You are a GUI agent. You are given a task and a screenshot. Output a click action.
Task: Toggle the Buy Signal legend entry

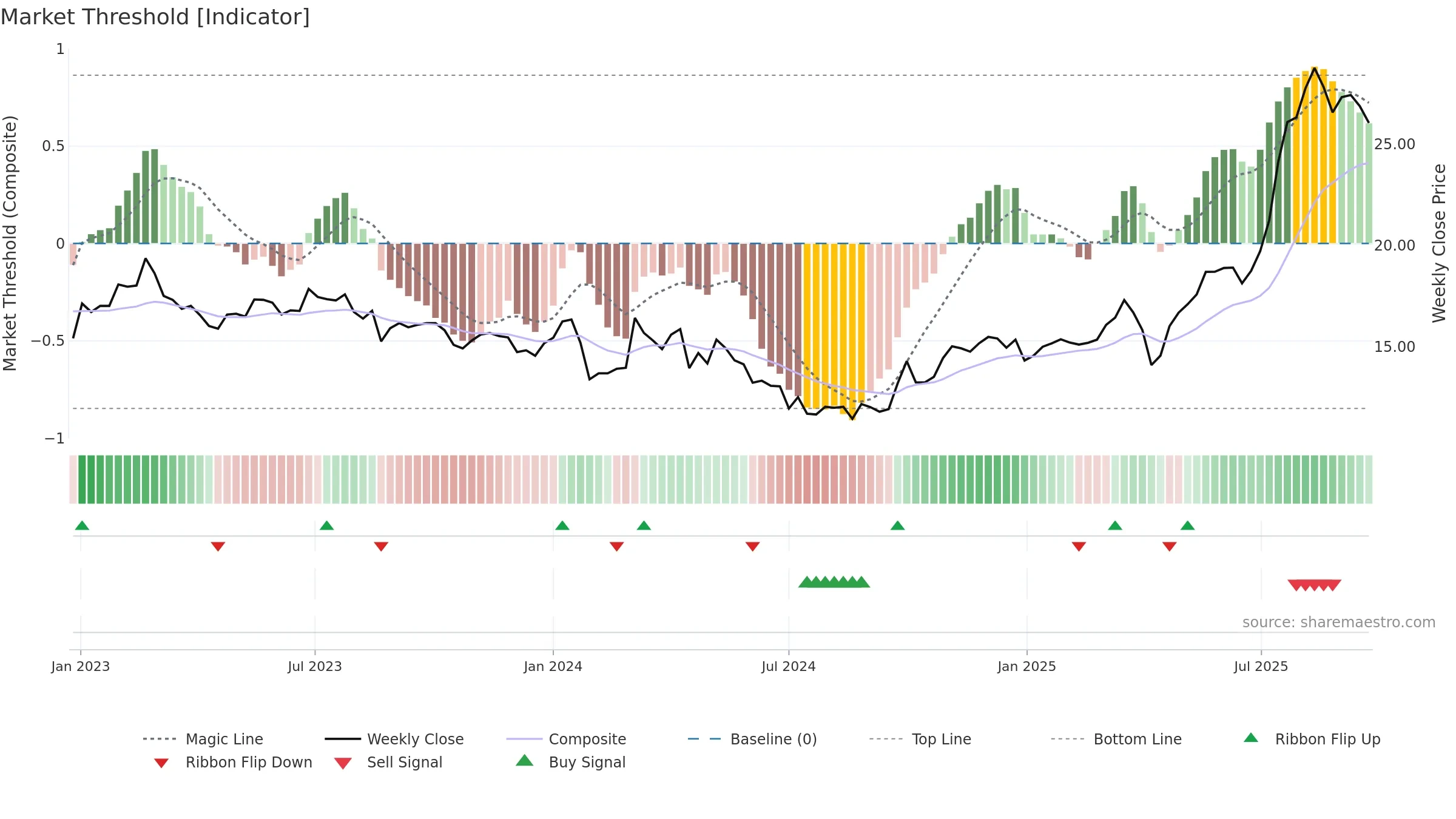[x=570, y=762]
